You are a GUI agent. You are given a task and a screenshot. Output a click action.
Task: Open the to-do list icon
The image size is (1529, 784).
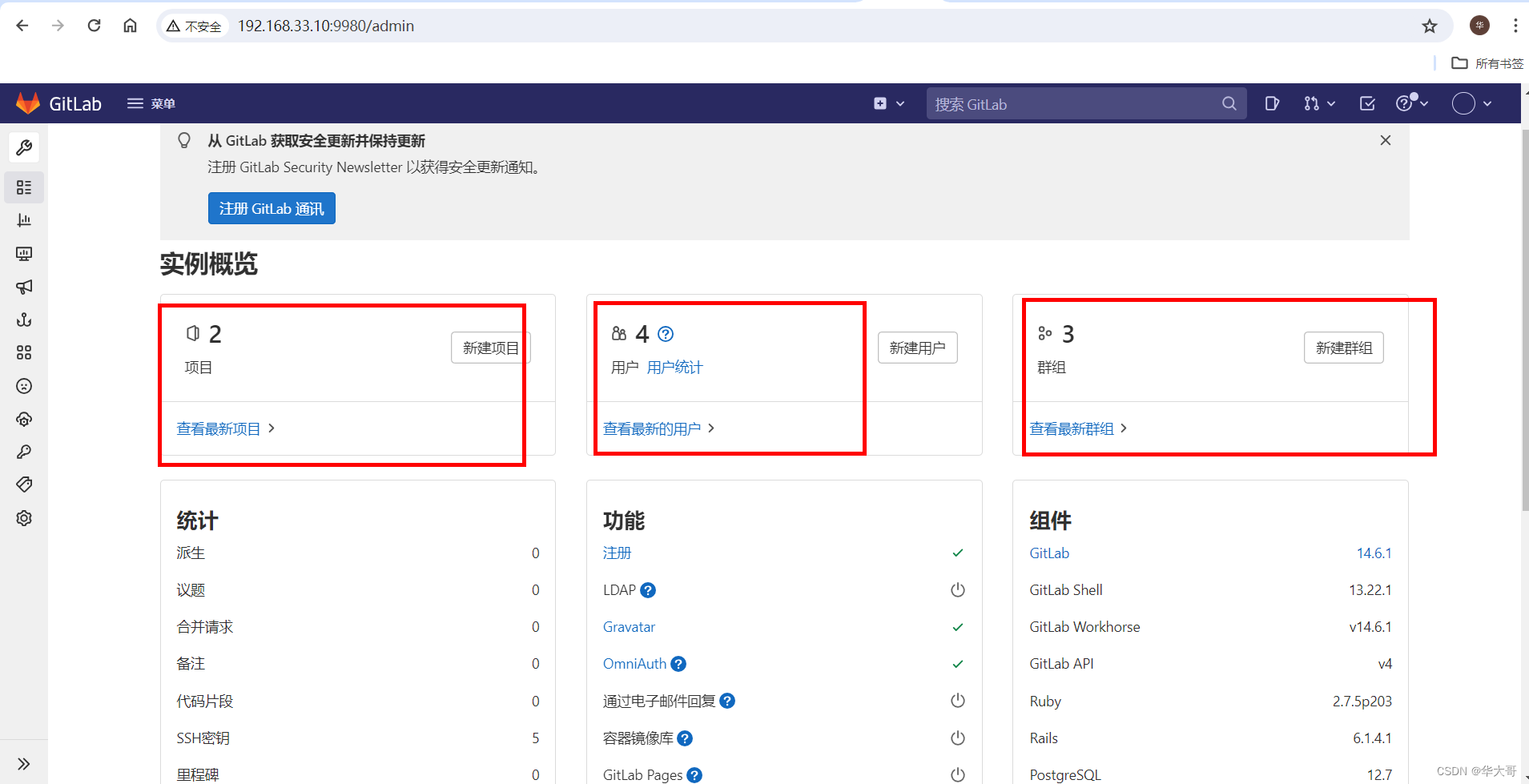coord(1367,103)
